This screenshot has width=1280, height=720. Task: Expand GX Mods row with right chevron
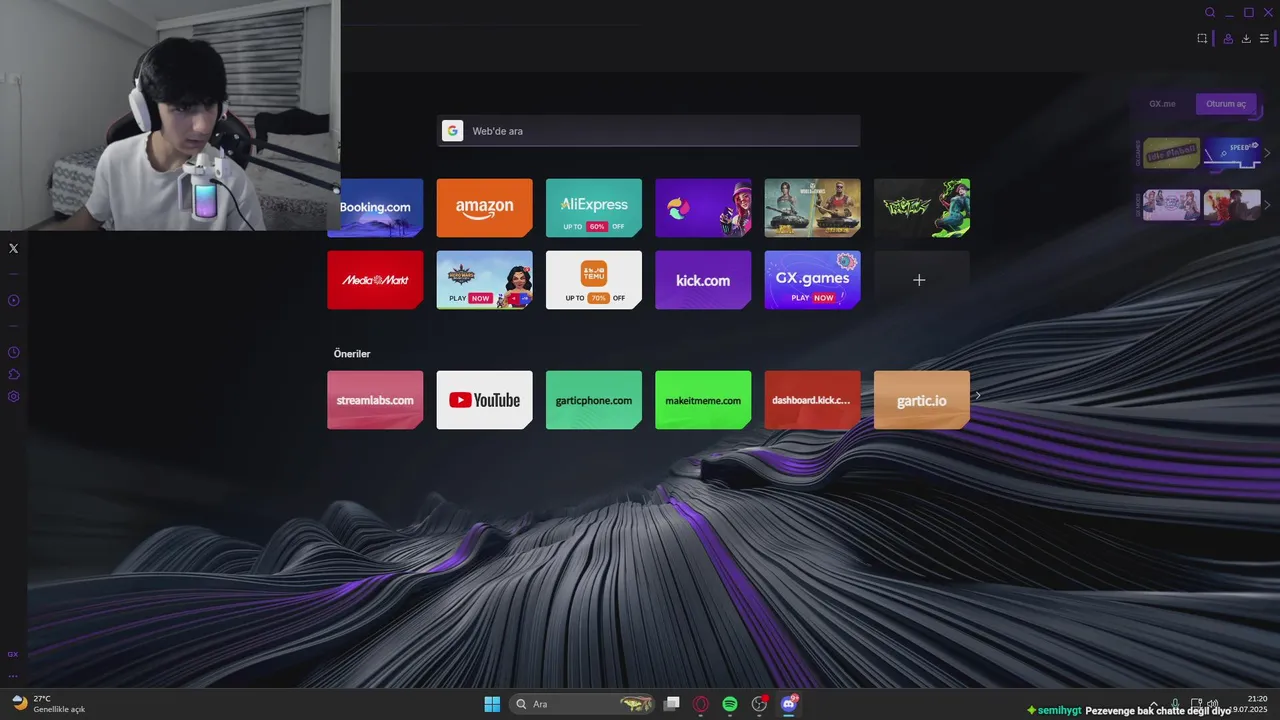(1268, 205)
